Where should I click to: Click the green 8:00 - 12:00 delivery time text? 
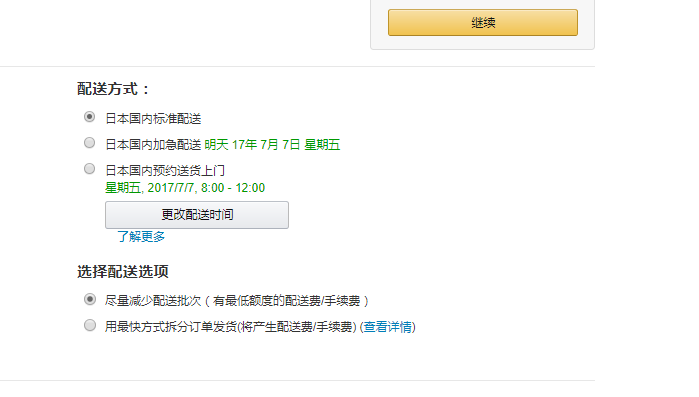[233, 188]
